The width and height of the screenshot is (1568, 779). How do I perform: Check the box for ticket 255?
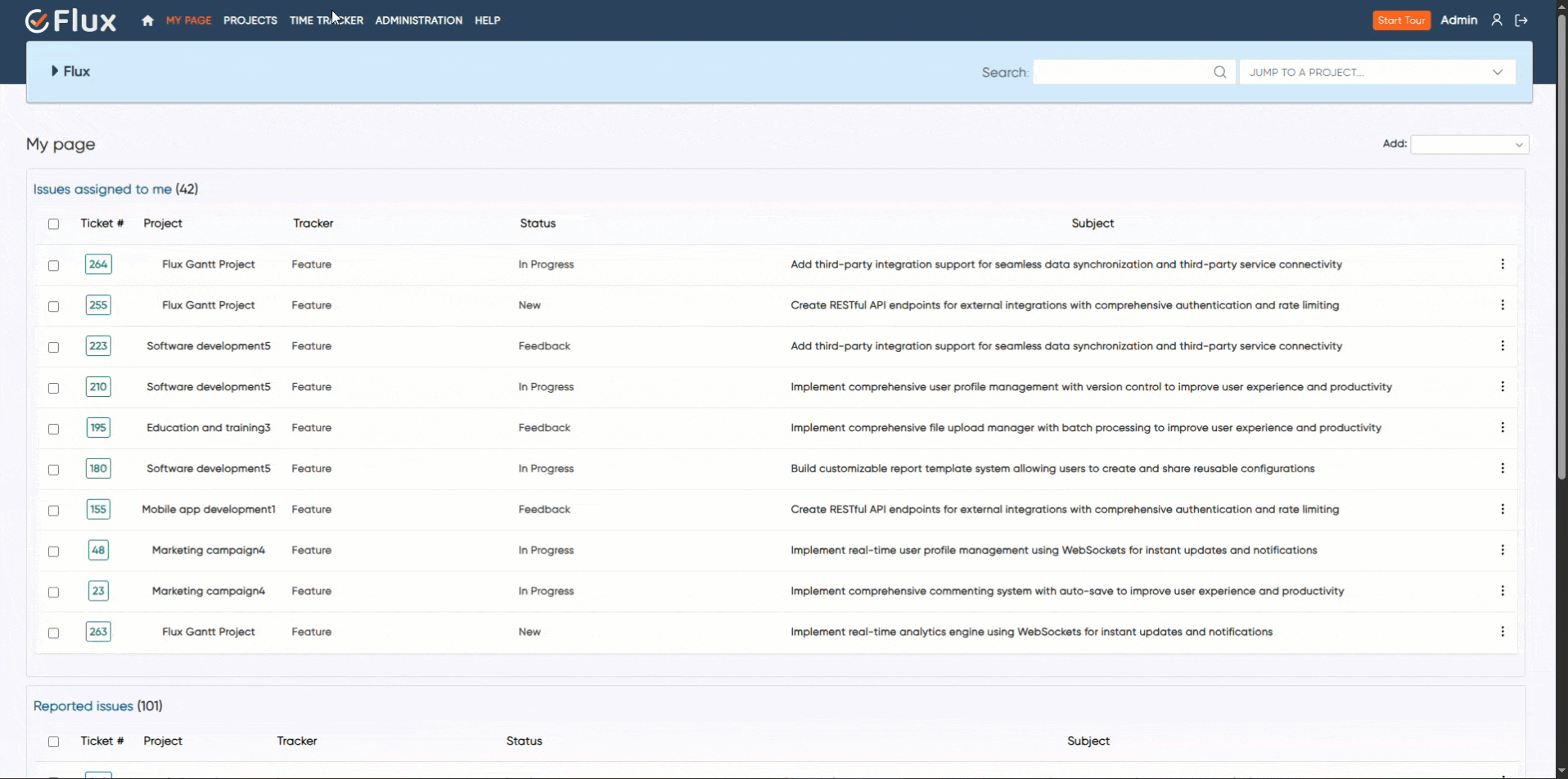54,306
